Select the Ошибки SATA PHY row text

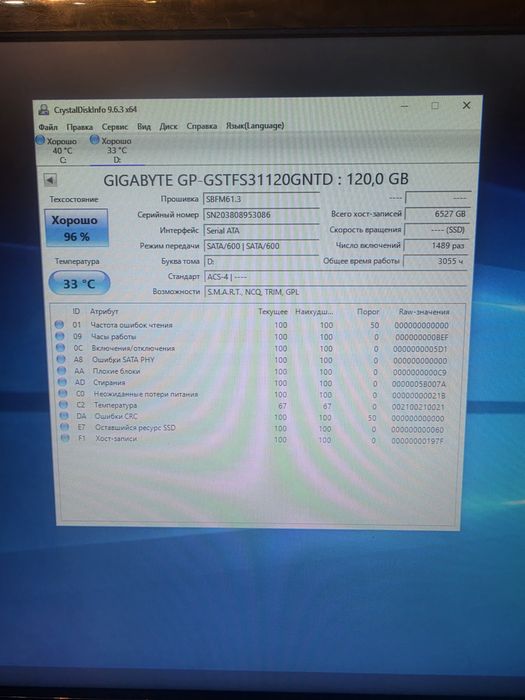click(123, 359)
